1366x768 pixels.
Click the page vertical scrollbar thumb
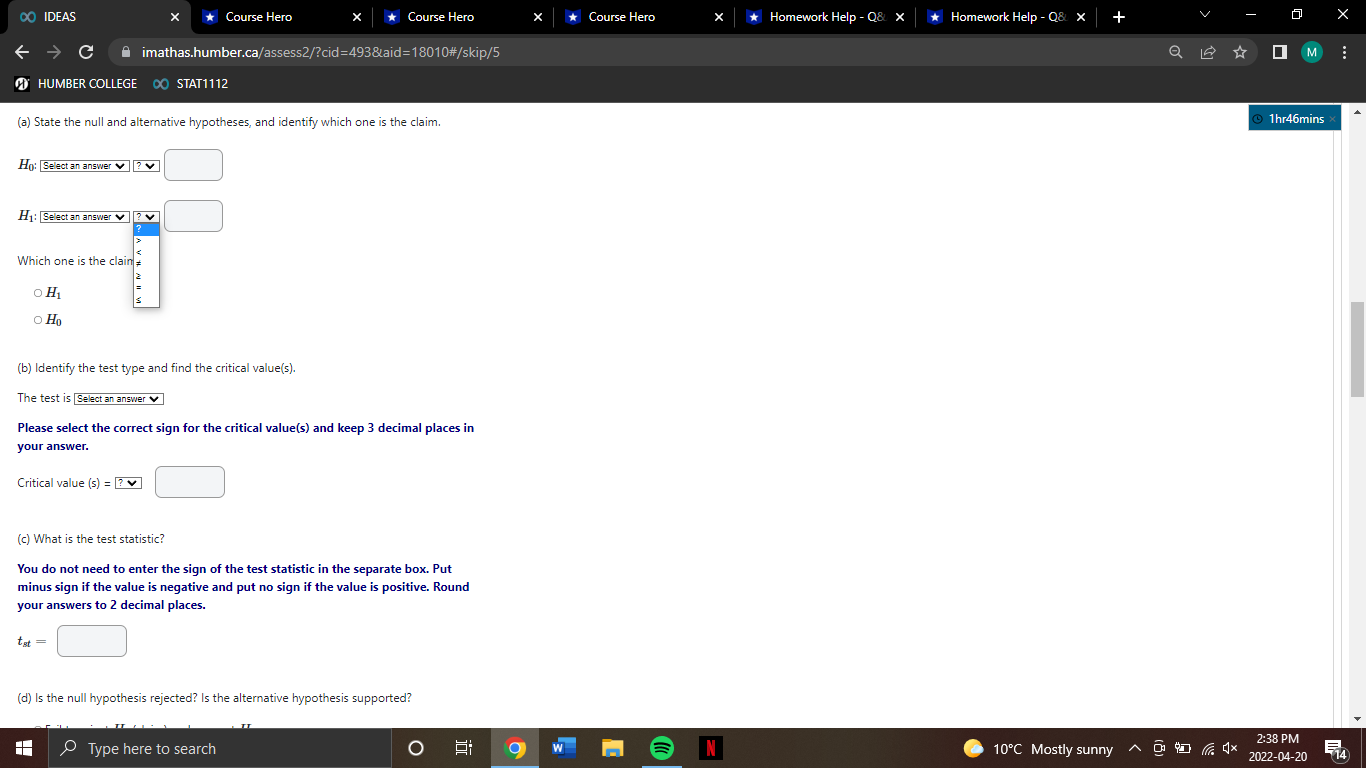(1357, 350)
